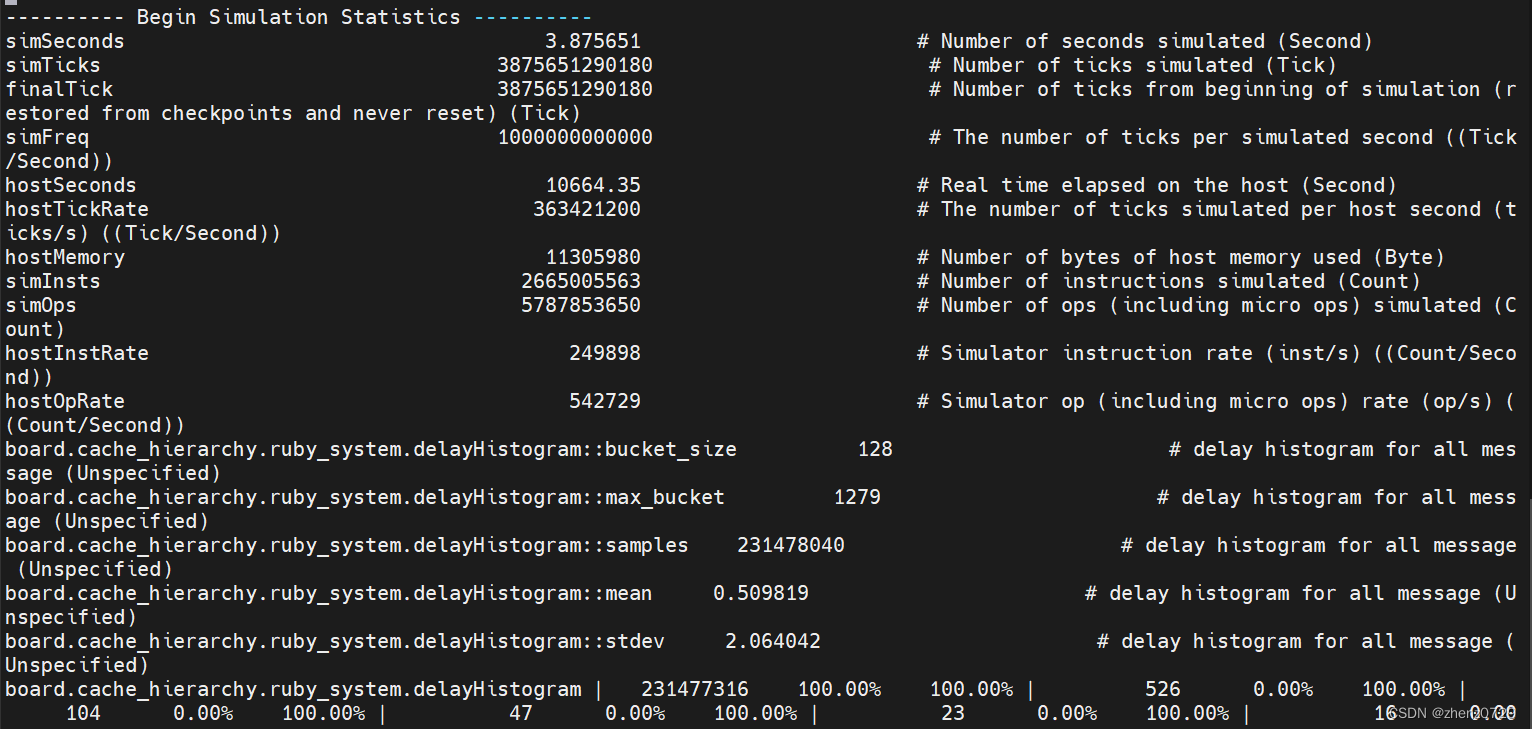Select the simSeconds stat name
Image resolution: width=1532 pixels, height=729 pixels.
(65, 41)
